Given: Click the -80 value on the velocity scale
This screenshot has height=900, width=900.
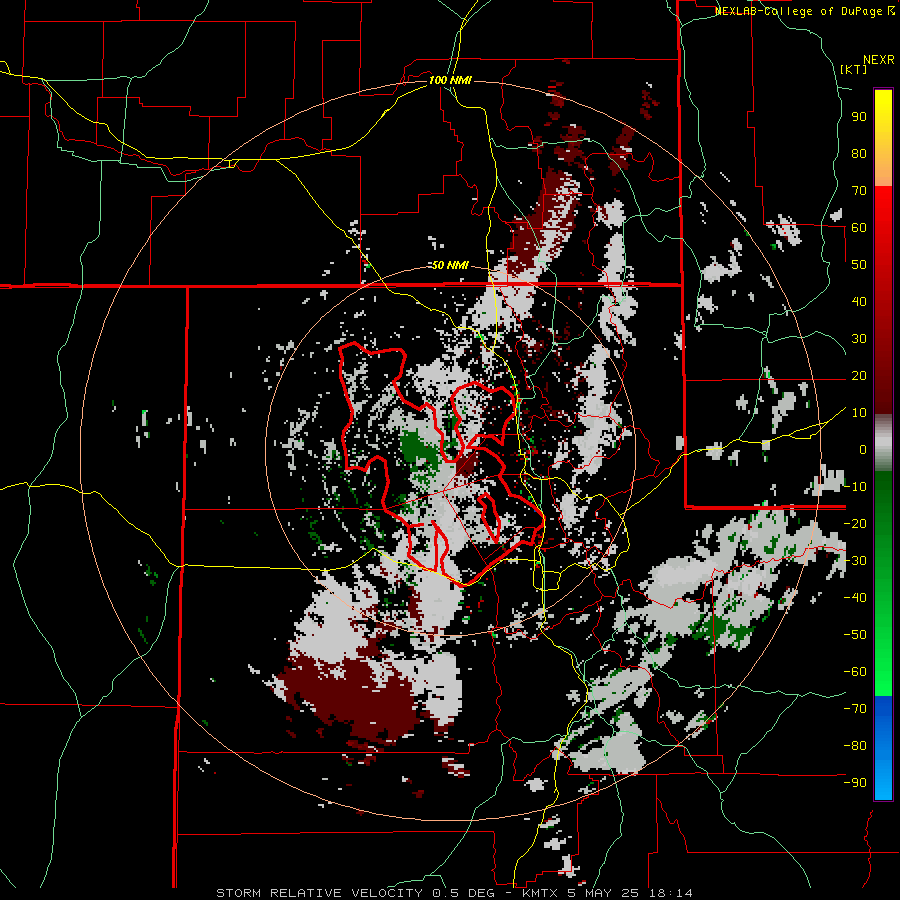Looking at the screenshot, I should 855,746.
